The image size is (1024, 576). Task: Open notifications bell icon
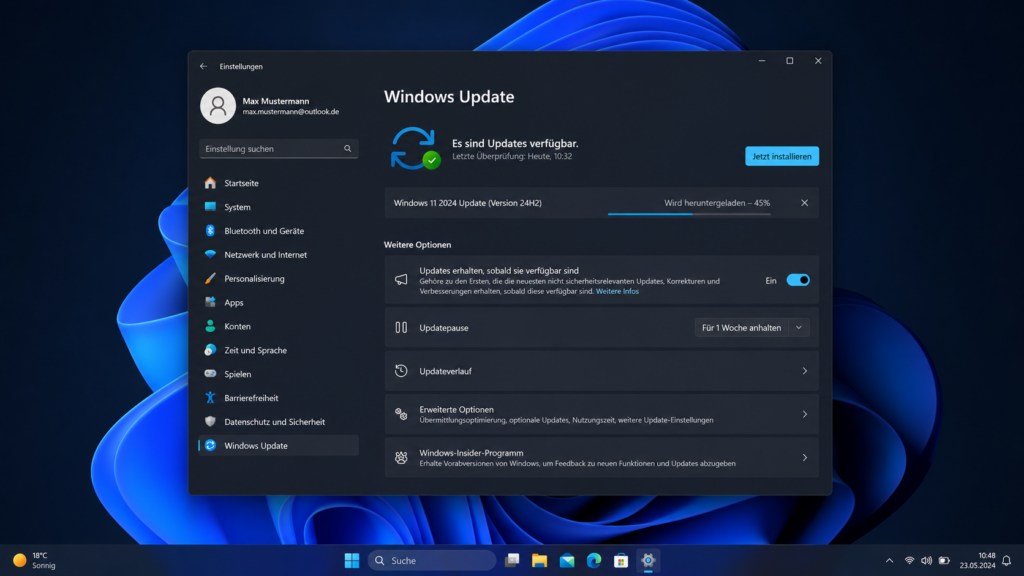pos(1006,560)
